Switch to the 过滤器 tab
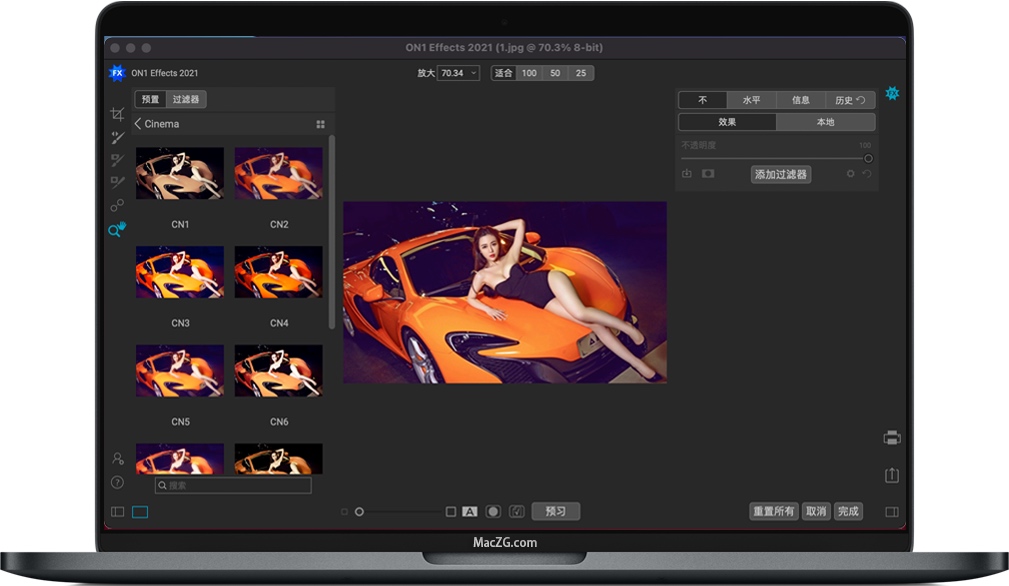The image size is (1009, 586). click(184, 99)
